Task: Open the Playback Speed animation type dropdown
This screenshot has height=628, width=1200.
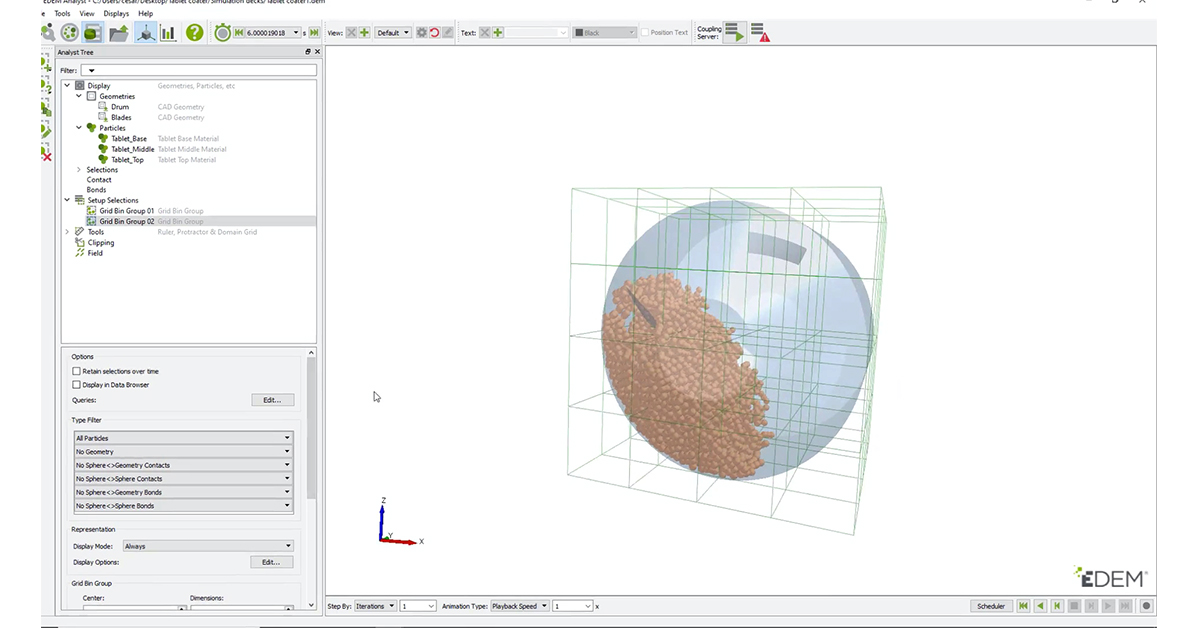Action: tap(519, 606)
